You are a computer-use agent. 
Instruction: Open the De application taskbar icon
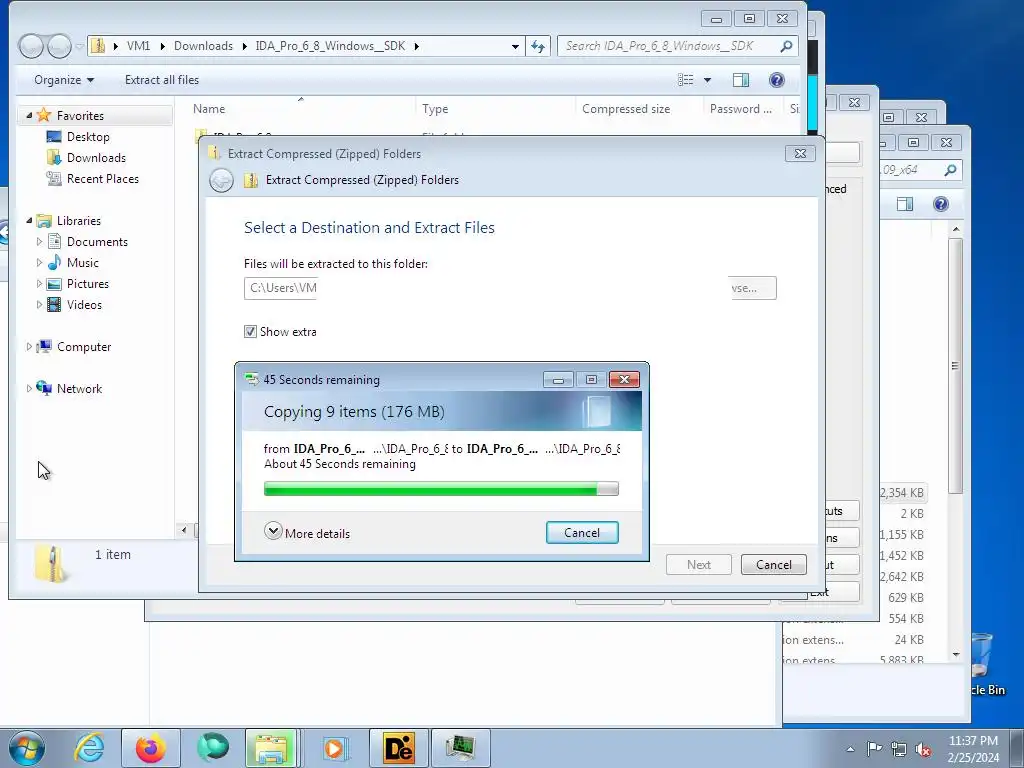[x=399, y=748]
